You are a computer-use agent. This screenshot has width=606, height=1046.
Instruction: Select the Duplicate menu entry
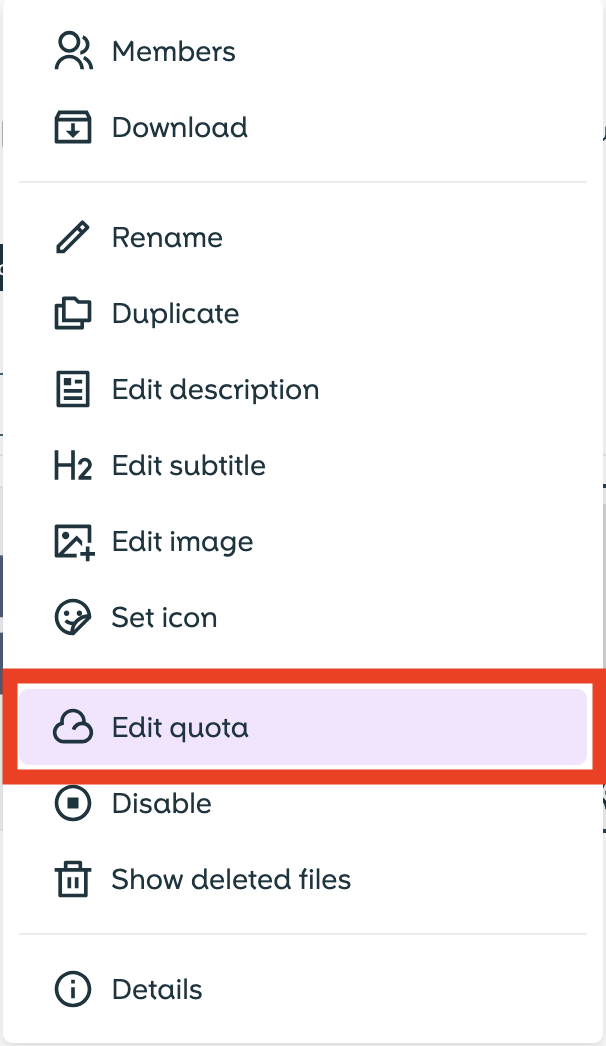tap(175, 313)
